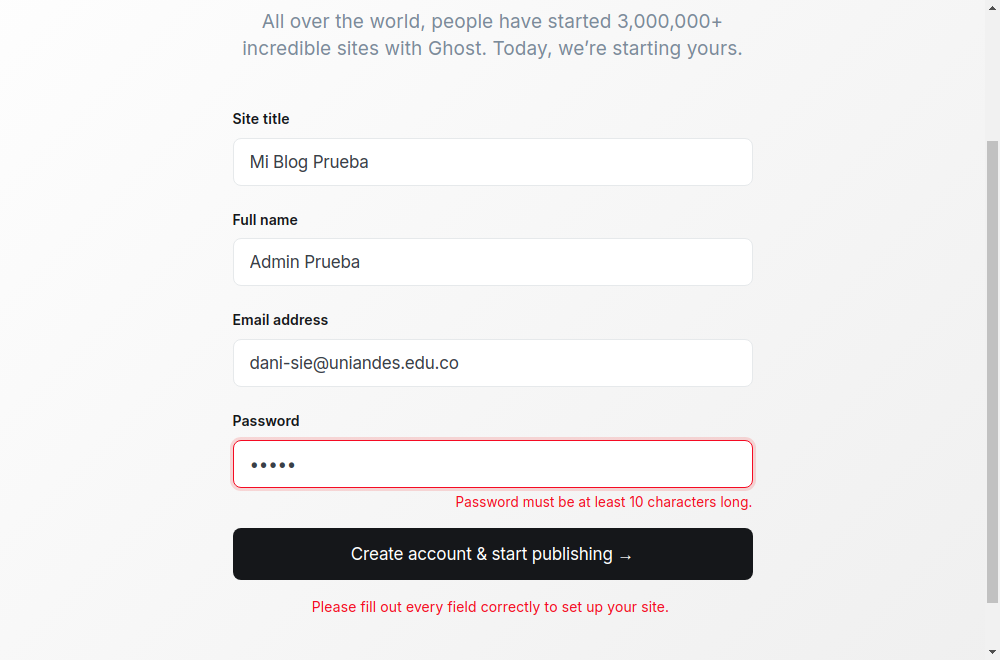Click the vertical scrollbar thumb
The width and height of the screenshot is (1000, 660).
[x=992, y=372]
